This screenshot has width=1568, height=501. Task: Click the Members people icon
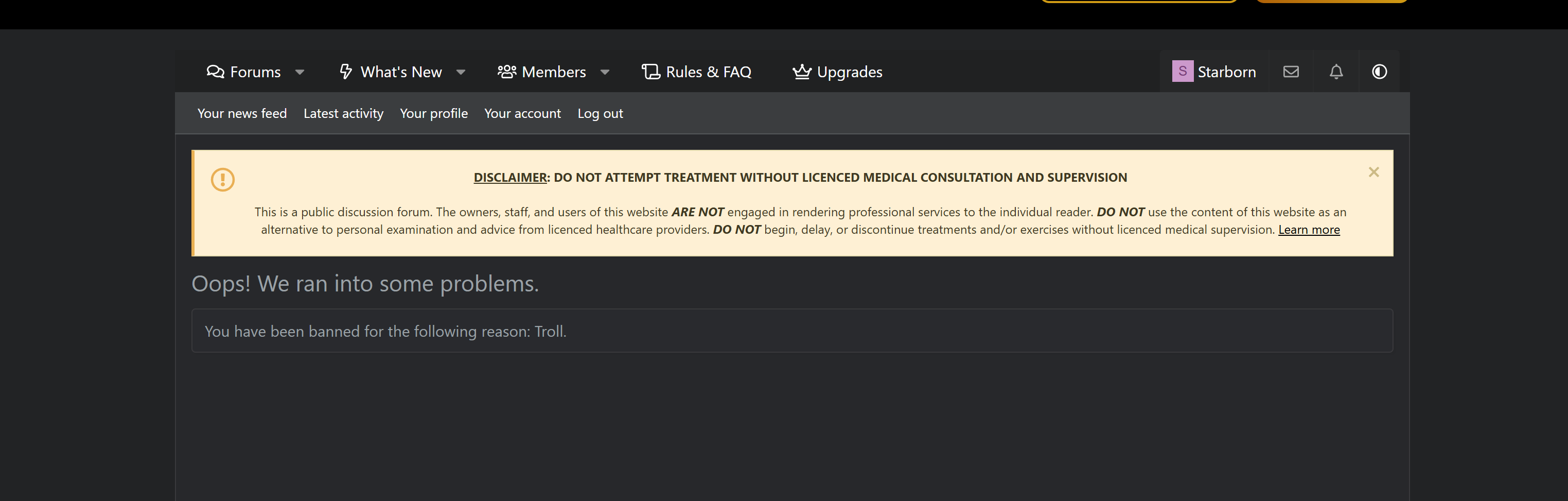506,72
